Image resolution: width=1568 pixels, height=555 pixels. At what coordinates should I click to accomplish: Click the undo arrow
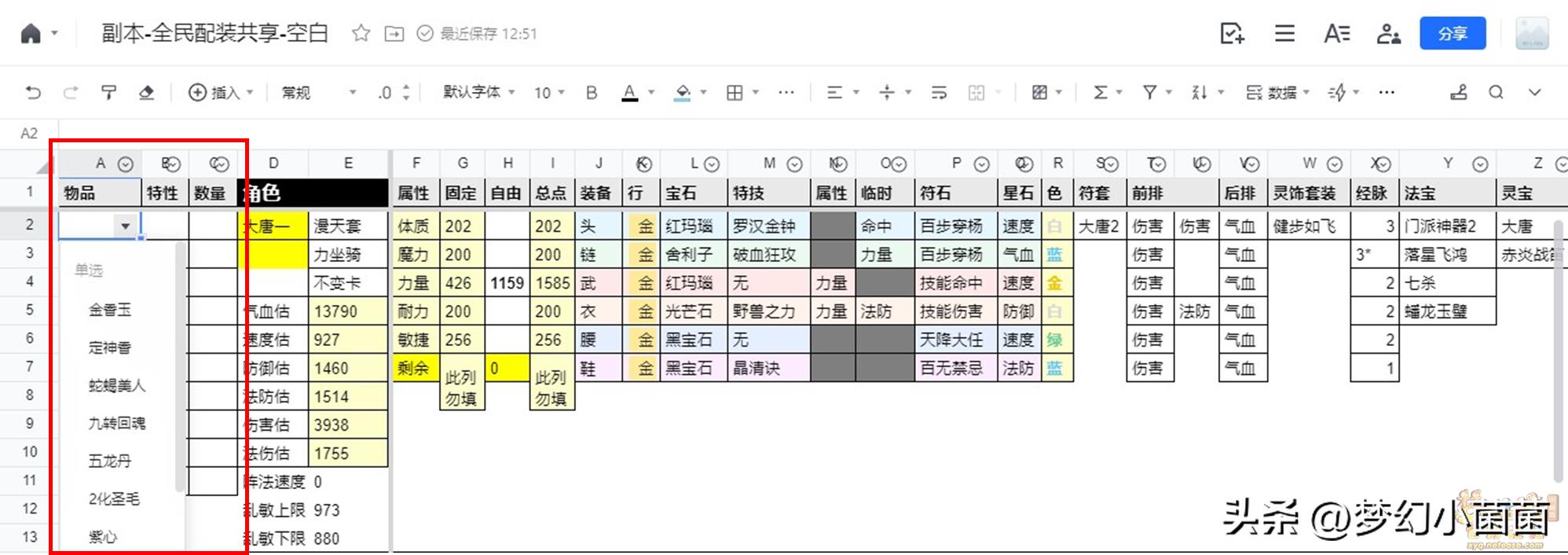(33, 93)
